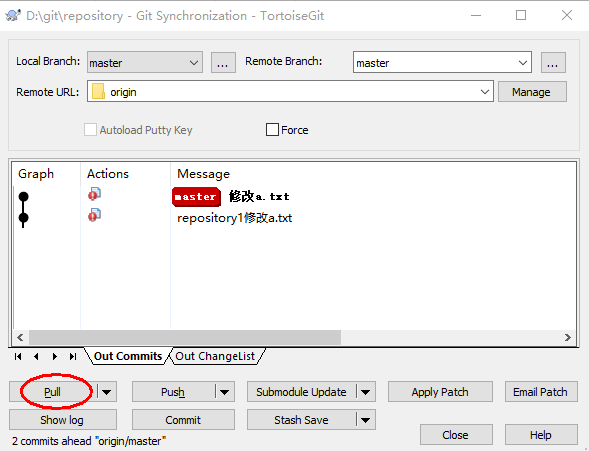This screenshot has width=589, height=451.
Task: Enable the Force checkbox
Action: pyautogui.click(x=272, y=130)
